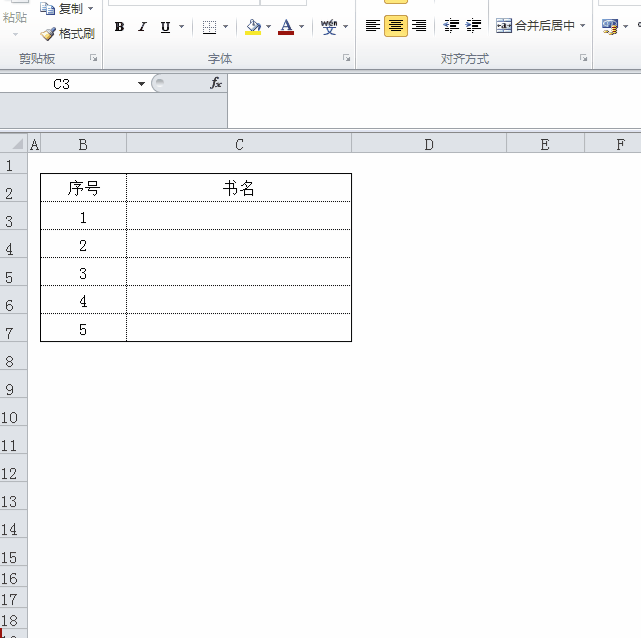Click the cell containing 5 in 序号 column
Image resolution: width=641 pixels, height=638 pixels.
(83, 328)
